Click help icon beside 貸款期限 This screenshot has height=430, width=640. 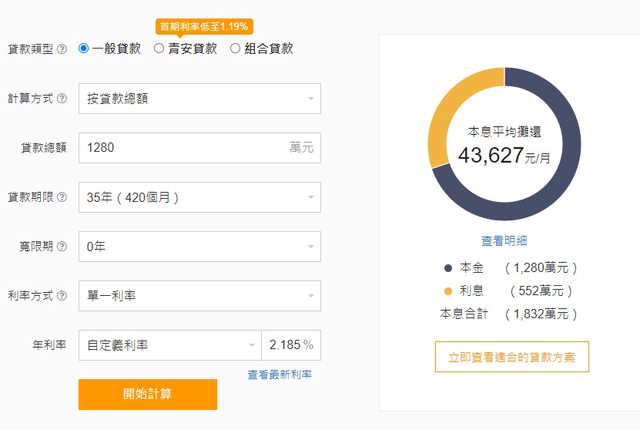pyautogui.click(x=62, y=197)
